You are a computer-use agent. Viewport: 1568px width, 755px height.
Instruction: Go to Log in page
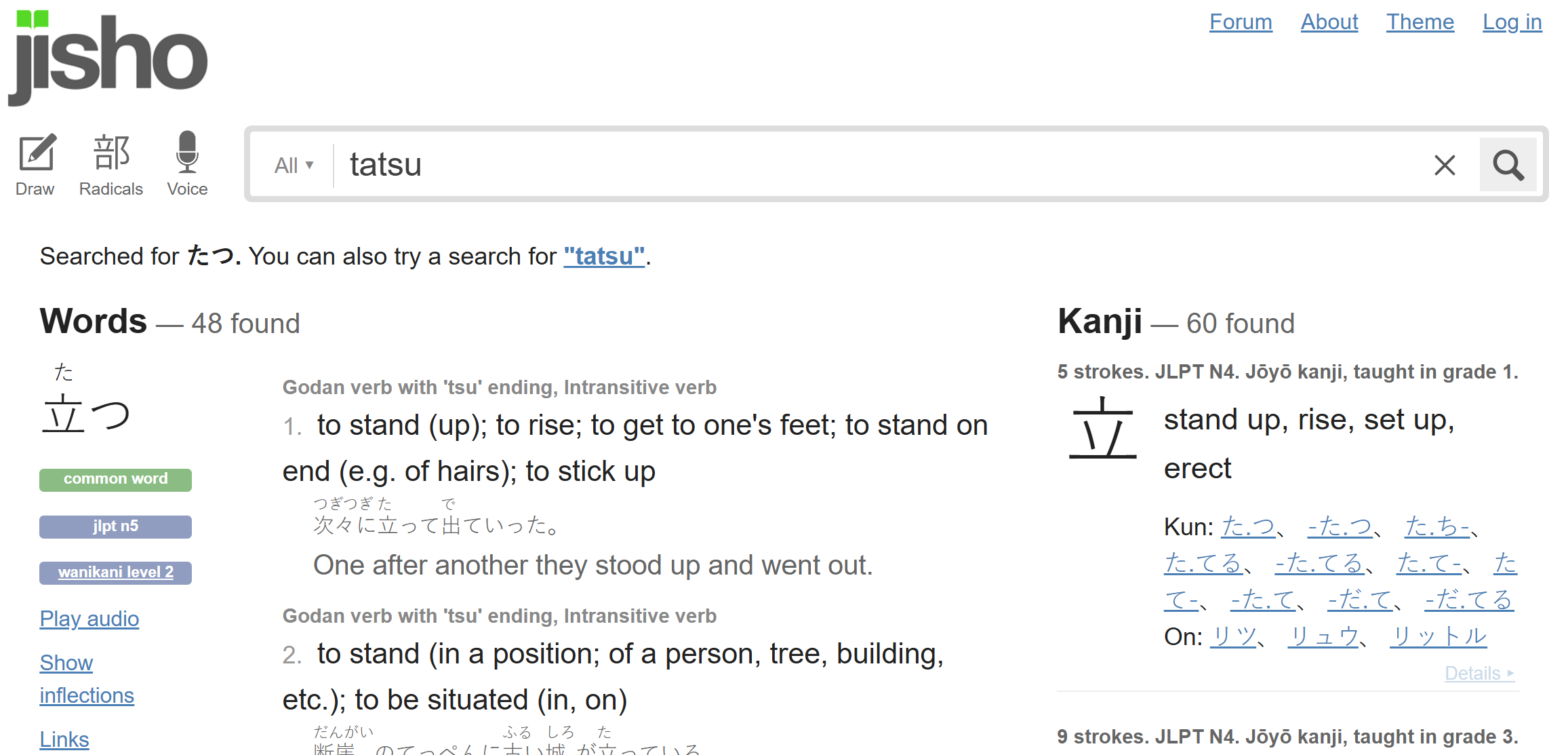pyautogui.click(x=1512, y=22)
